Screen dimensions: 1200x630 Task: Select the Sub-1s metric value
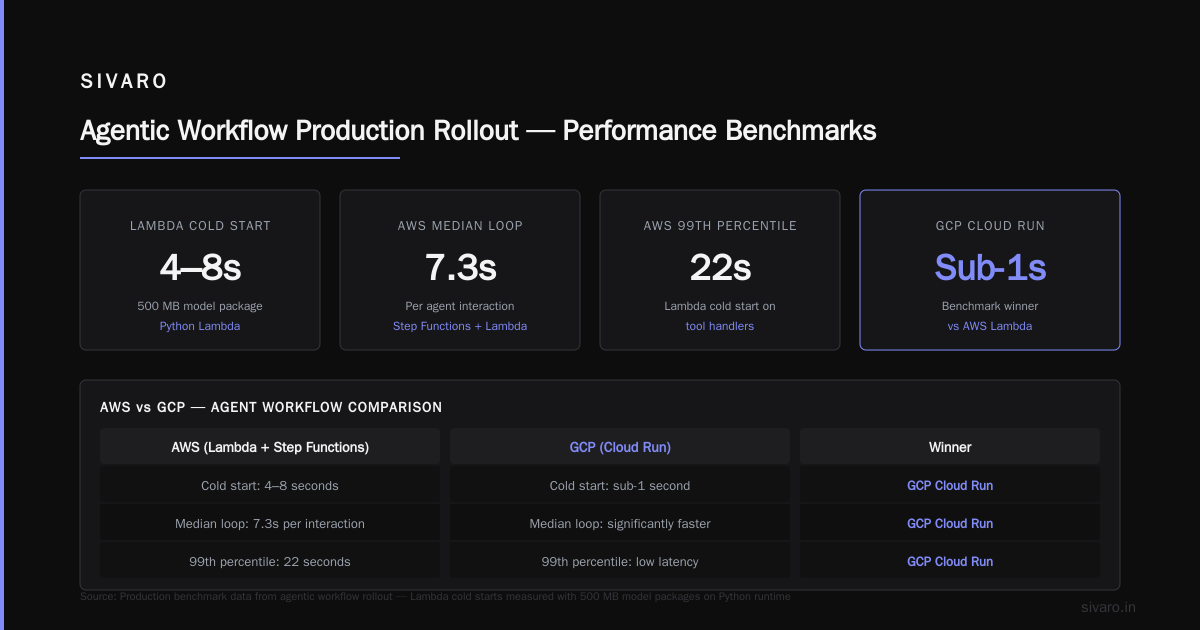[990, 267]
